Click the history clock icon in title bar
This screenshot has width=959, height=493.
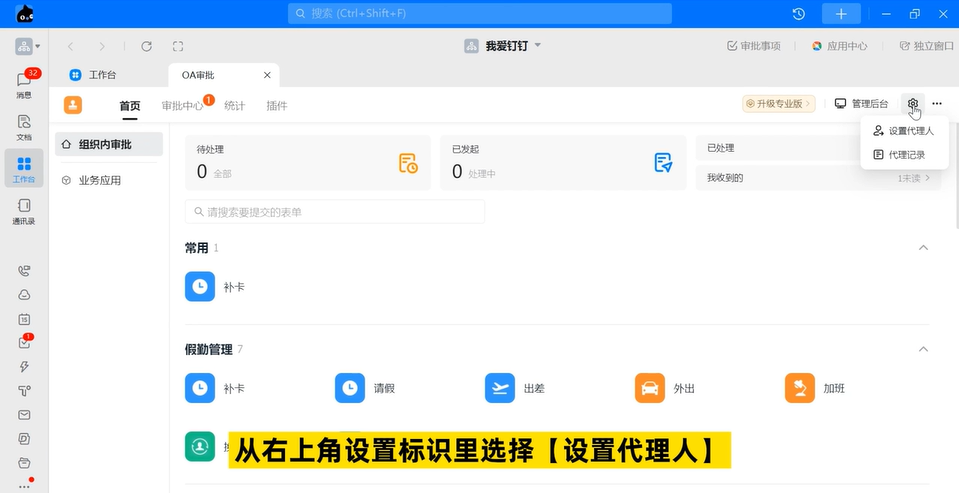pyautogui.click(x=798, y=14)
